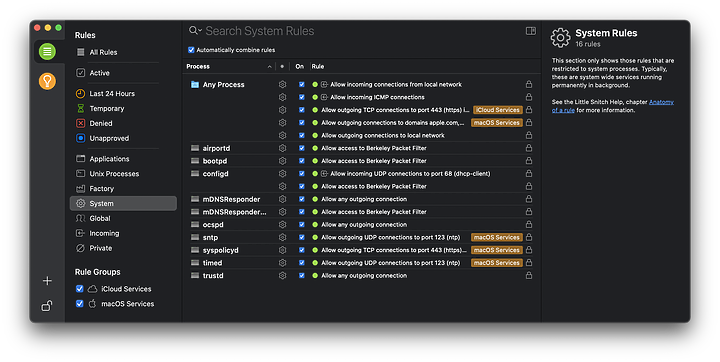Click the unlock padlock icon in sidebar
This screenshot has height=362, width=720.
pyautogui.click(x=47, y=305)
